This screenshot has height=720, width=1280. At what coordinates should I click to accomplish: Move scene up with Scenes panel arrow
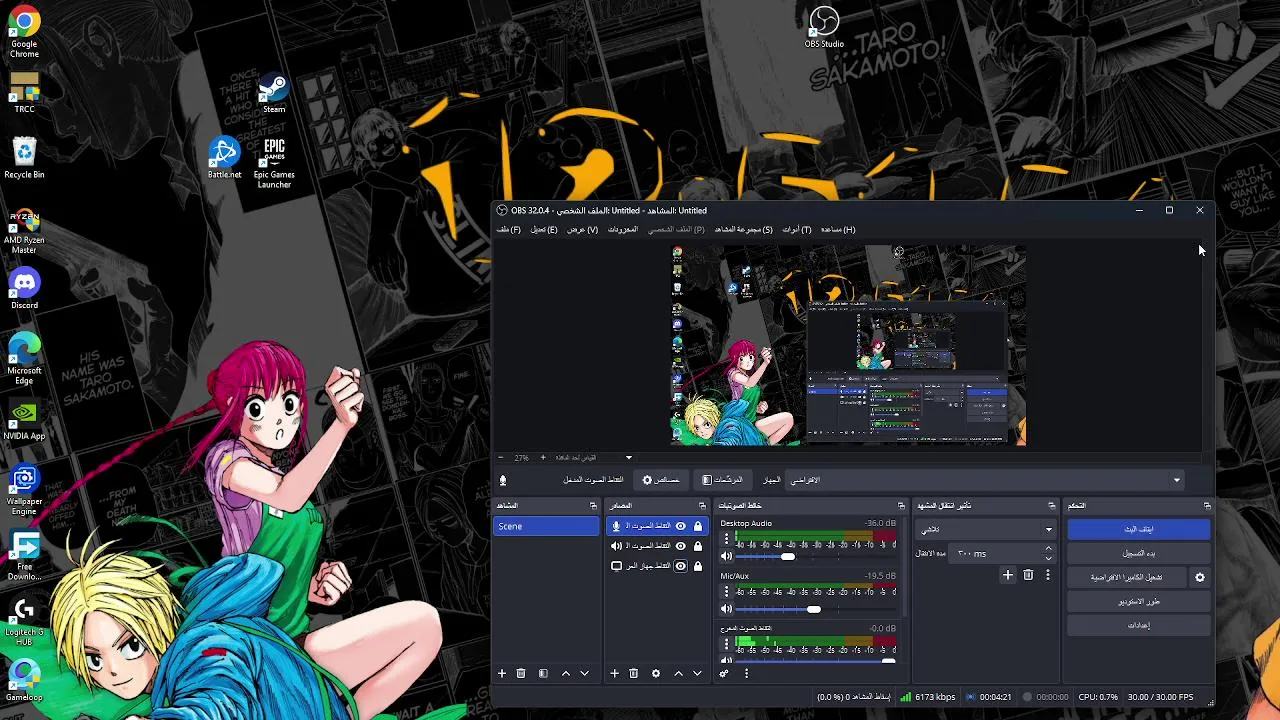coord(566,674)
